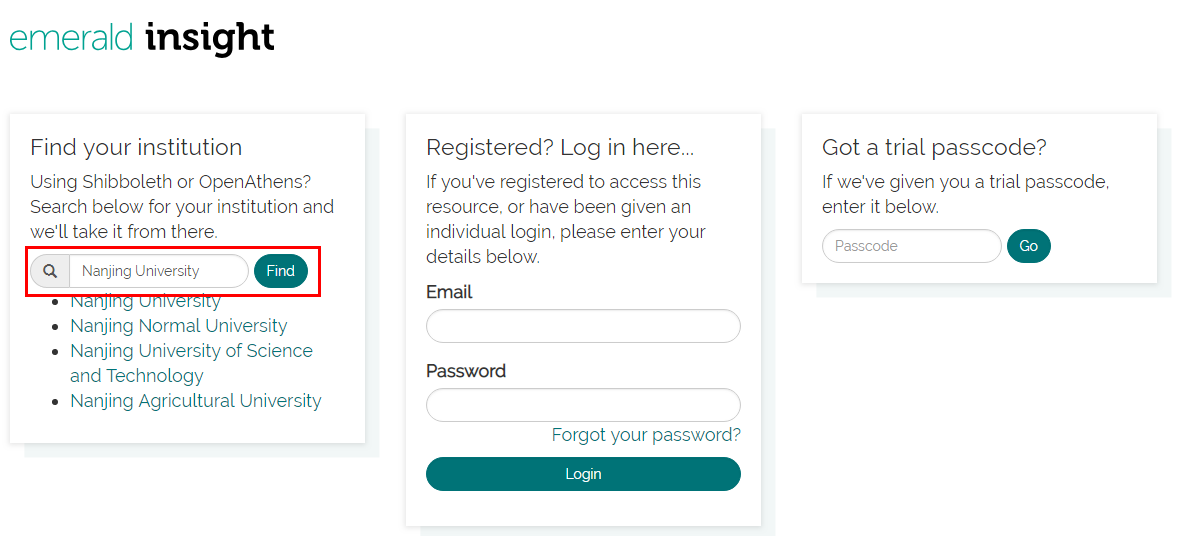Click the emerald insight logo
Image resolution: width=1182 pixels, height=536 pixels.
(x=141, y=38)
